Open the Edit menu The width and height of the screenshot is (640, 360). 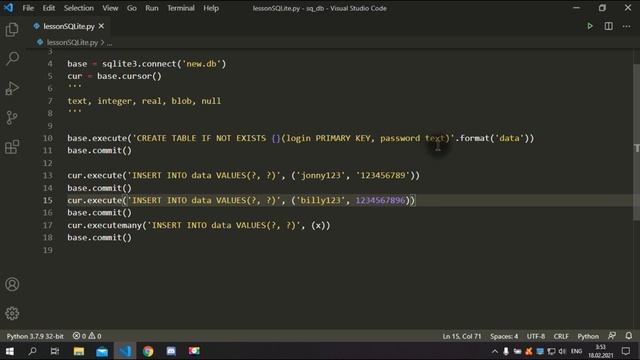click(x=49, y=8)
